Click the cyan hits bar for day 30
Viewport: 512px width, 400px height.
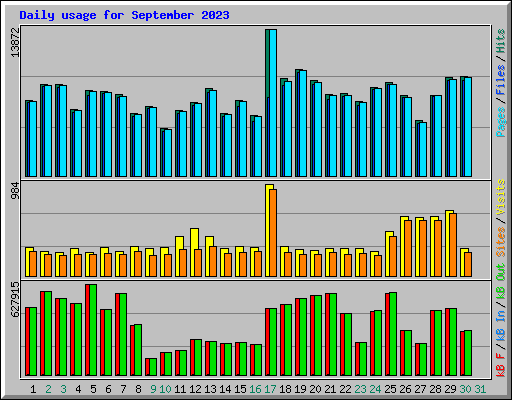468,127
